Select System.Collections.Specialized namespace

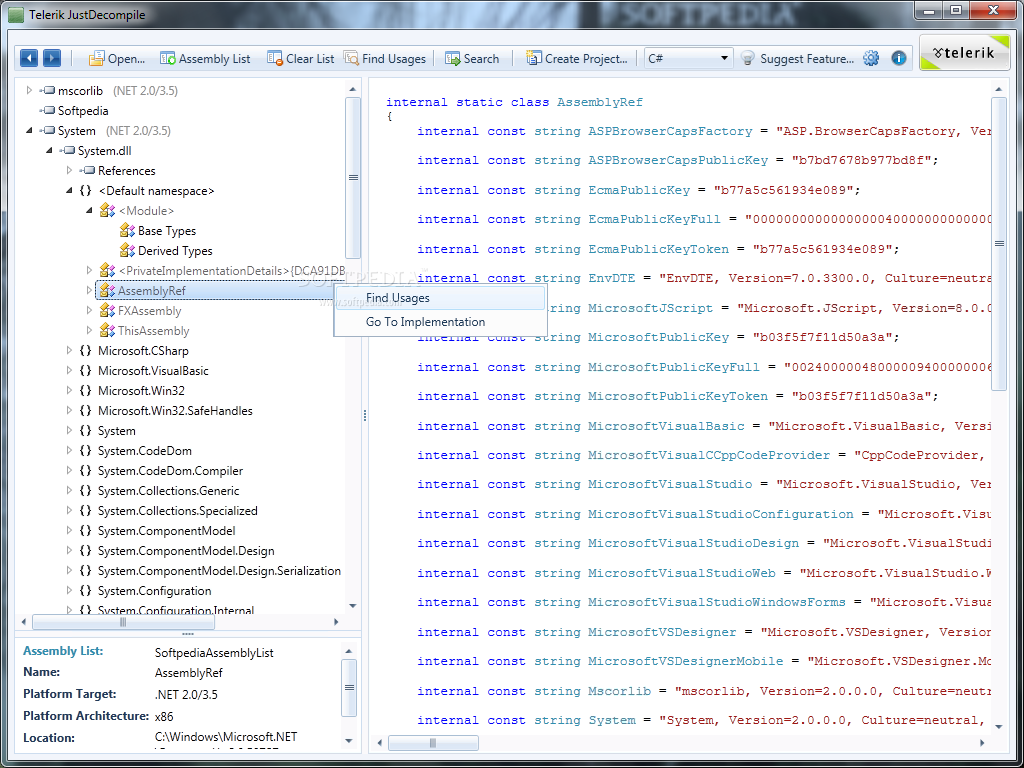coord(178,511)
